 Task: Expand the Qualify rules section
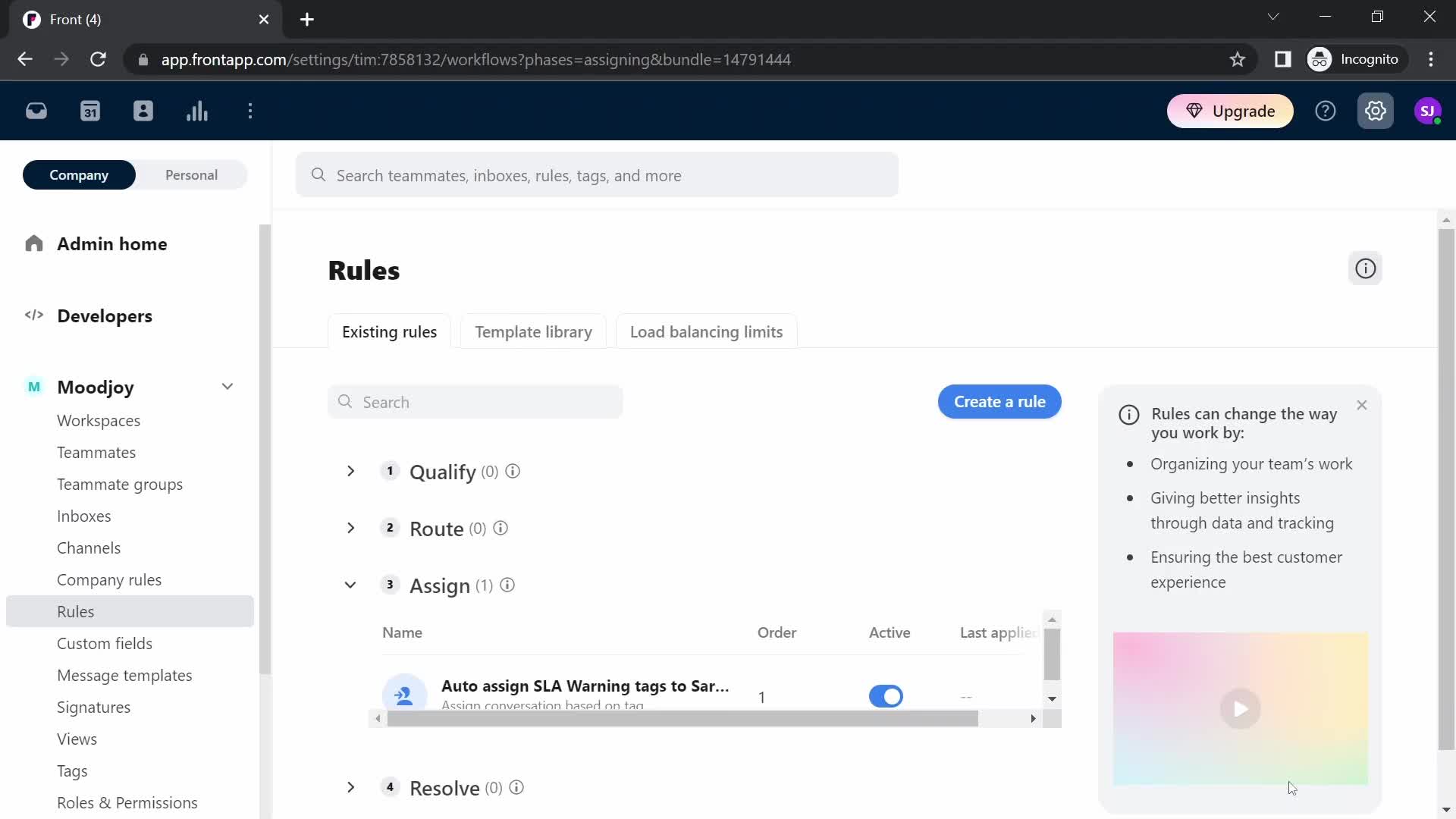point(351,471)
